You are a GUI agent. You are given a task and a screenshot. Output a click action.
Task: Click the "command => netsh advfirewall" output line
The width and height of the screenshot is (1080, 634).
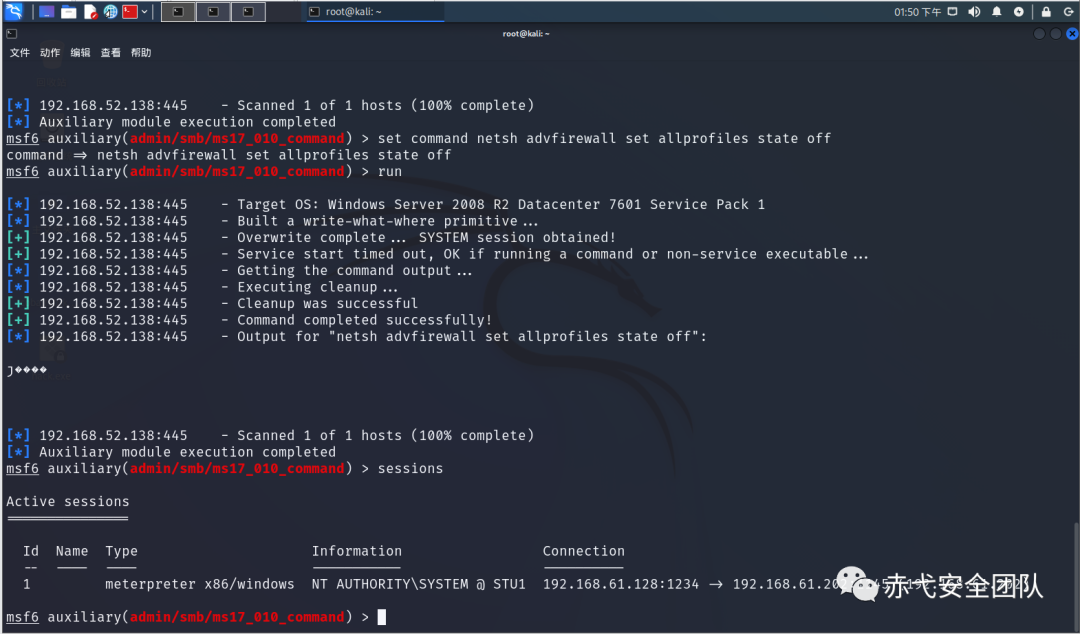pos(229,155)
